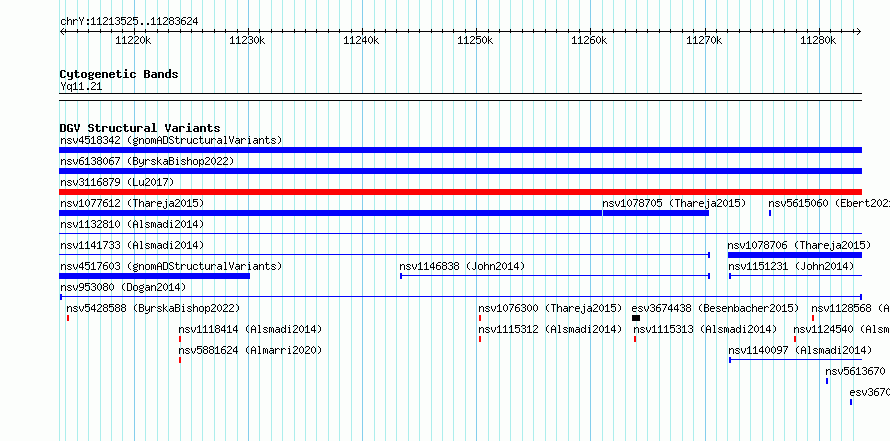
Task: Click the chrY:11213525..11283624 coordinates text
Action: [x=129, y=22]
